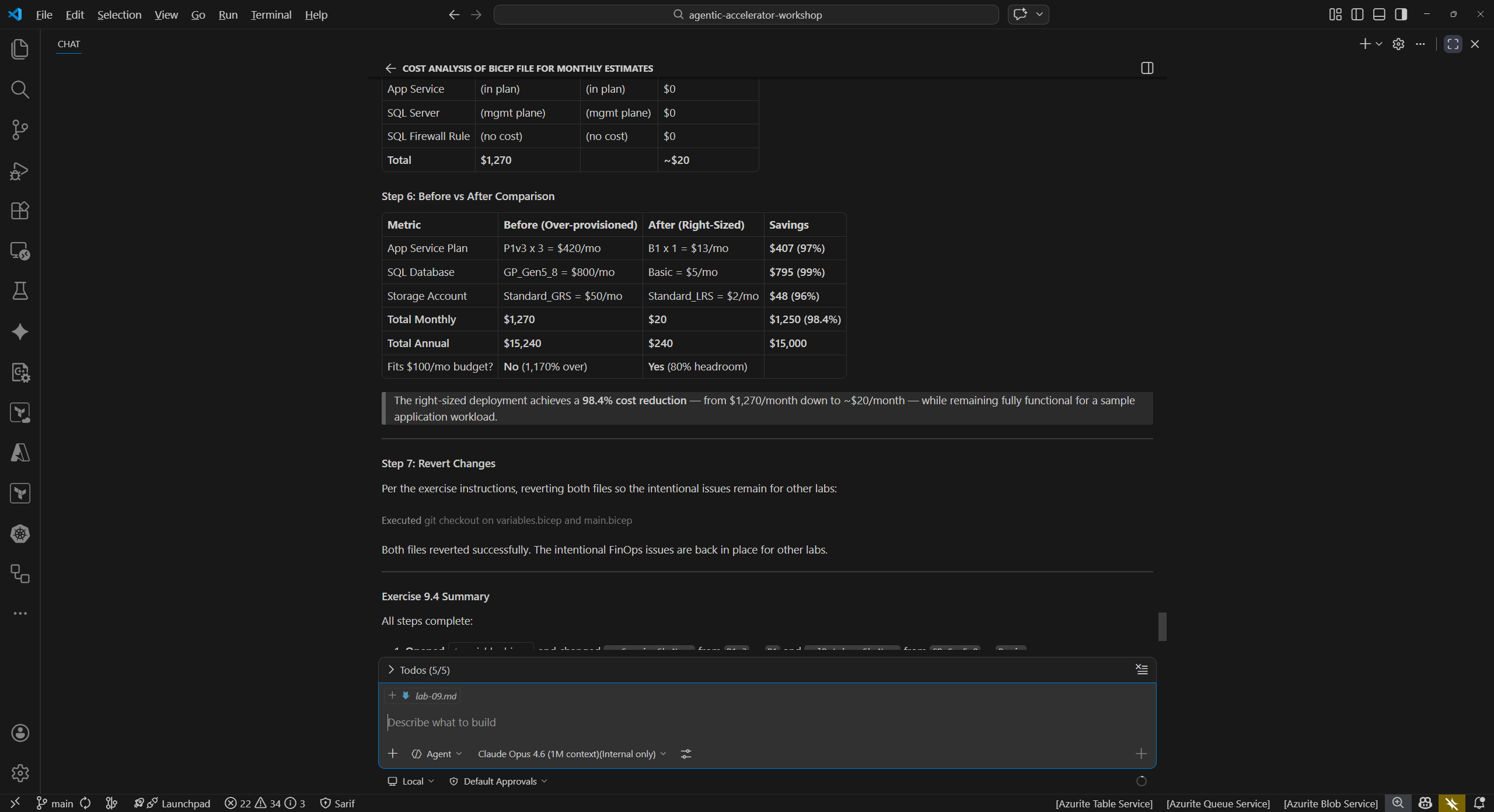Open the Terminal menu
1494x812 pixels.
tap(271, 15)
